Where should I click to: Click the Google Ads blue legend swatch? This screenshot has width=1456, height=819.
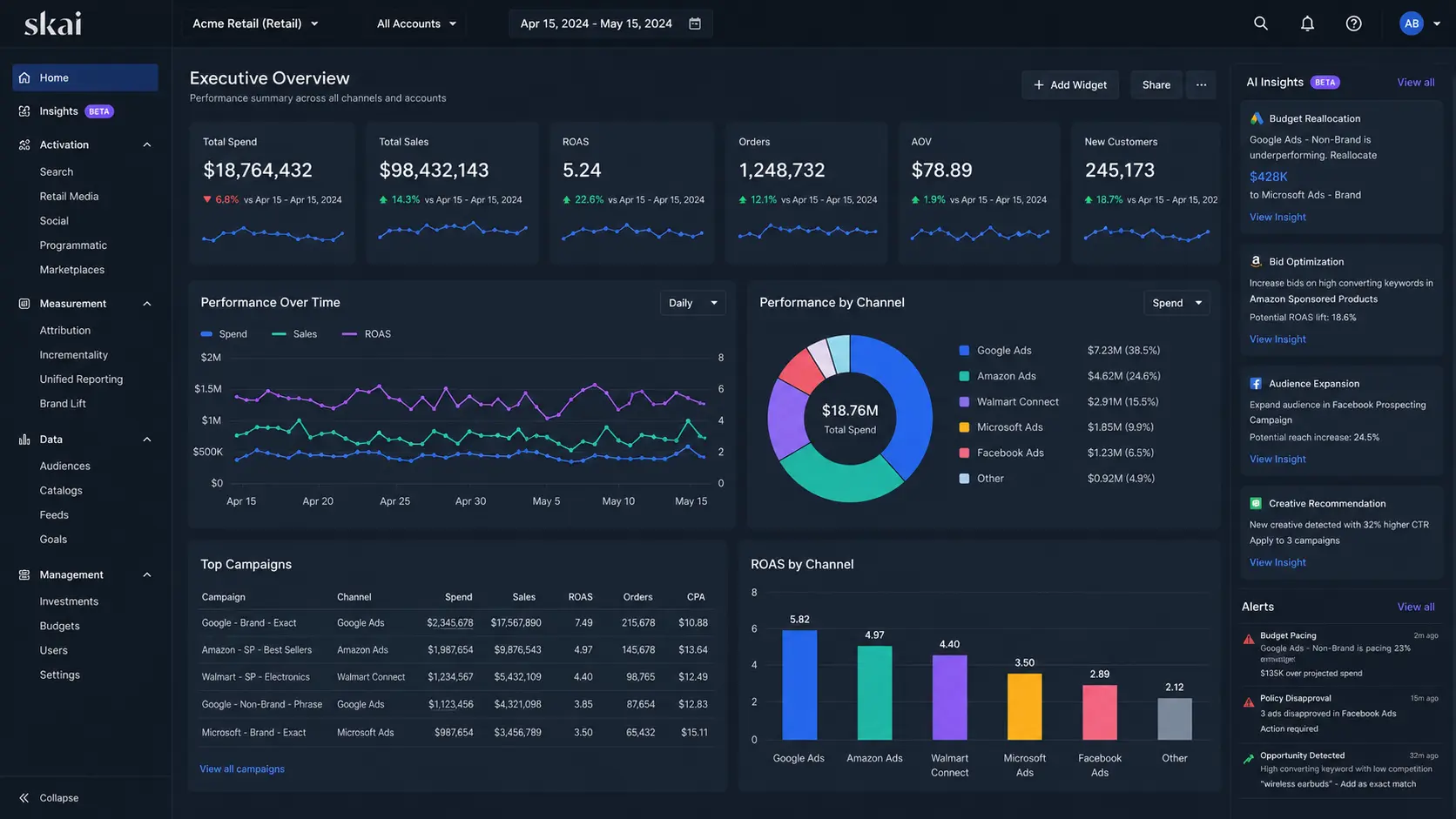pos(964,351)
